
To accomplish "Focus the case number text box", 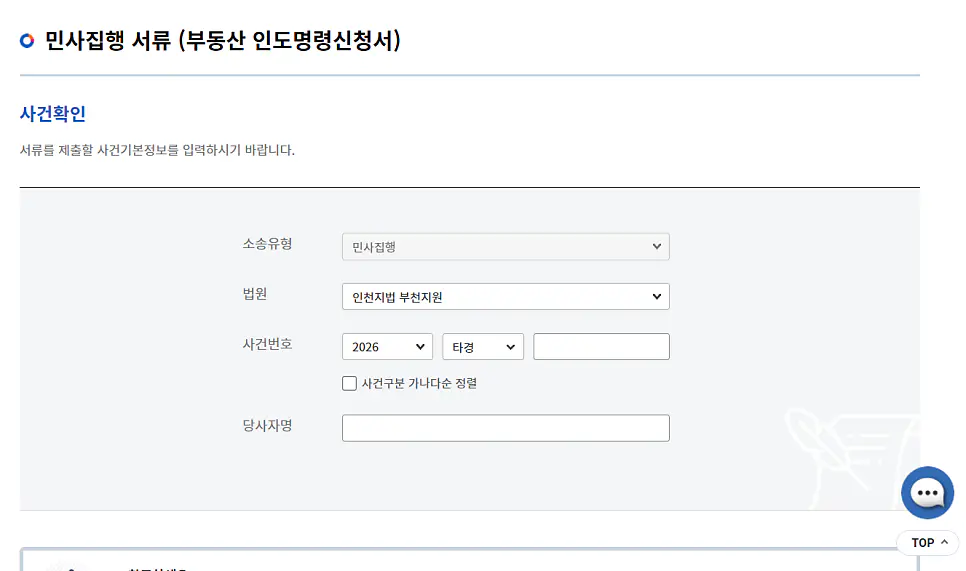I will point(601,347).
